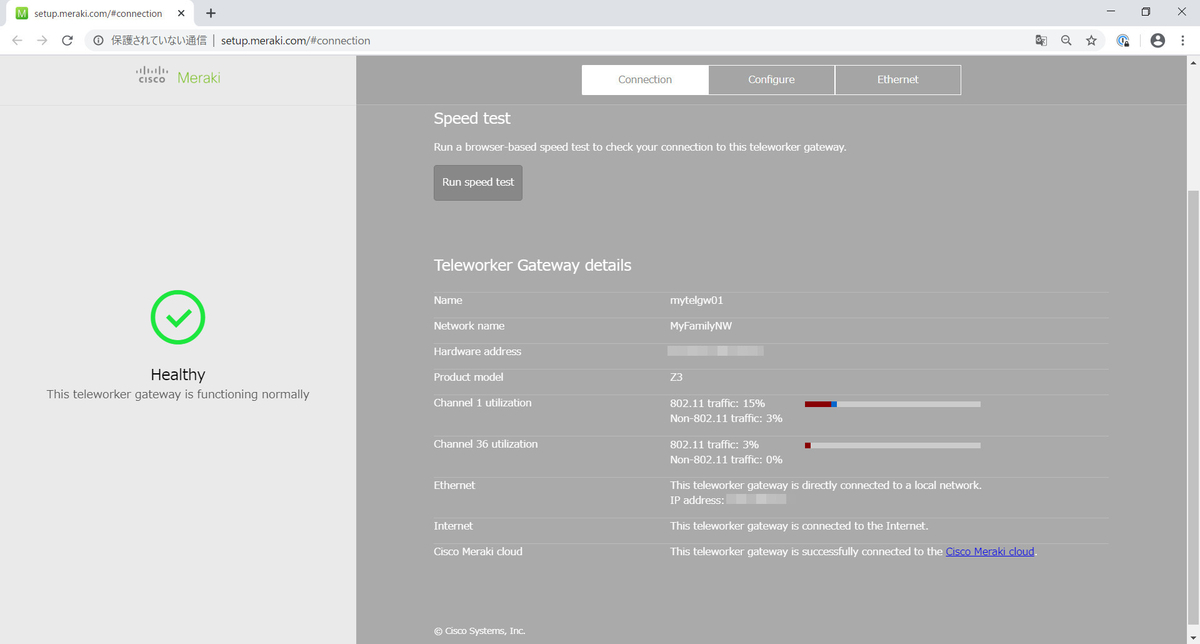Select the Connection tab

[645, 80]
